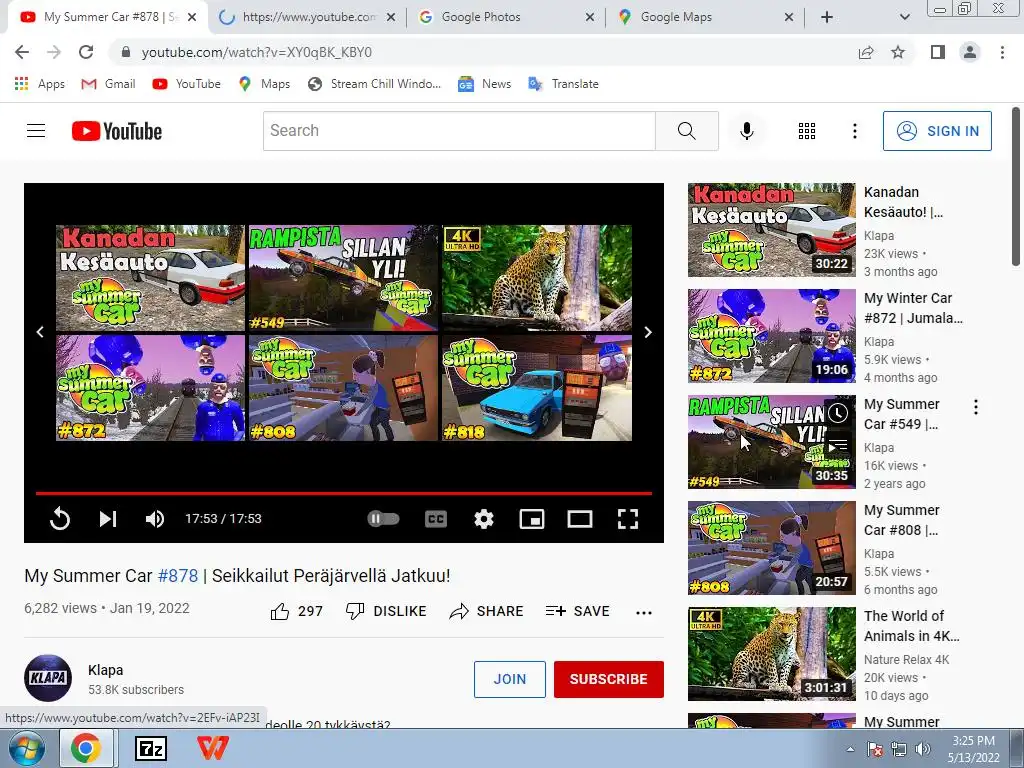Click the search magnifier button
Screen dimensions: 1024x768
(686, 131)
